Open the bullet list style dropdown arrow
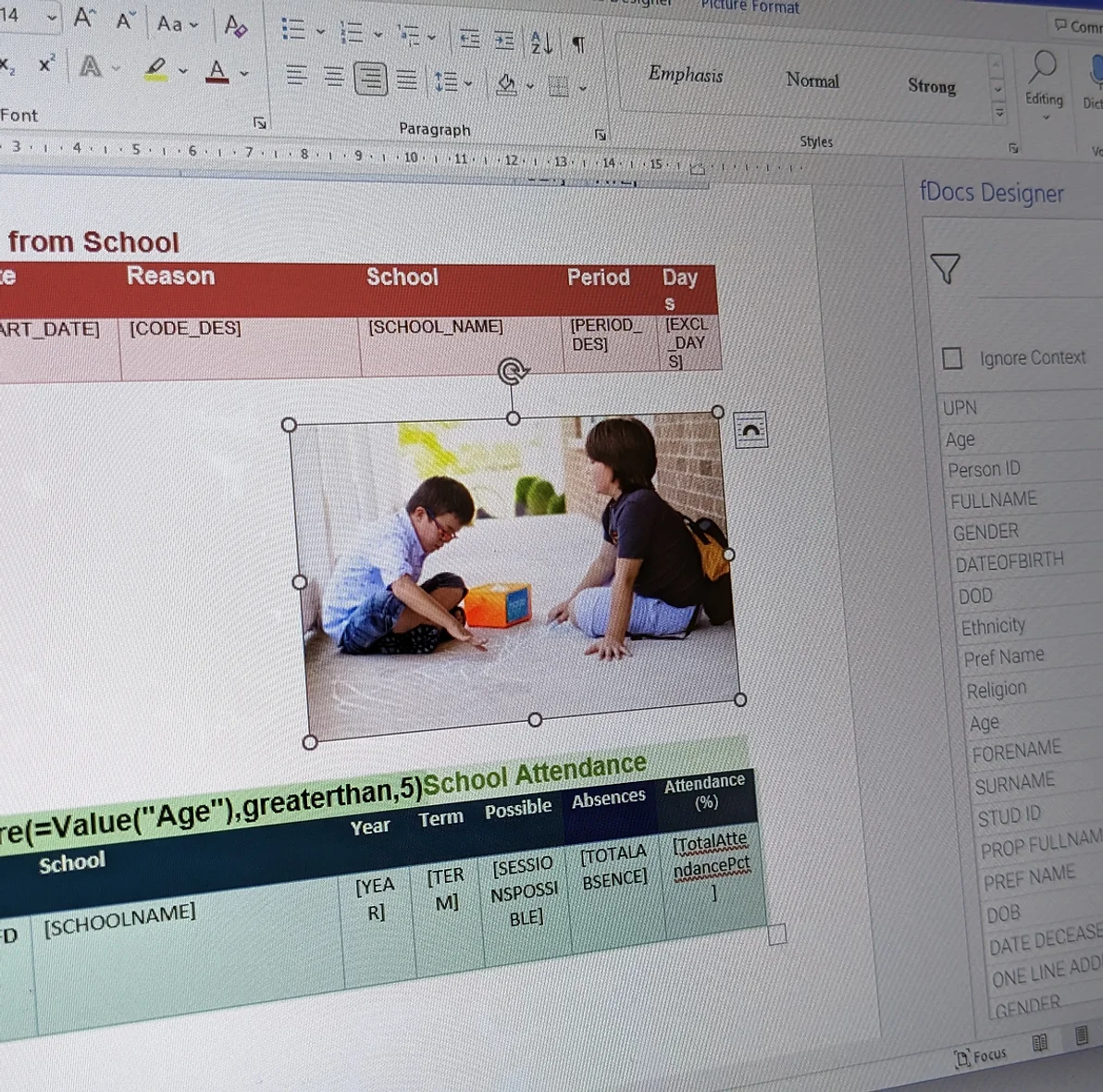This screenshot has height=1092, width=1103. click(x=320, y=32)
